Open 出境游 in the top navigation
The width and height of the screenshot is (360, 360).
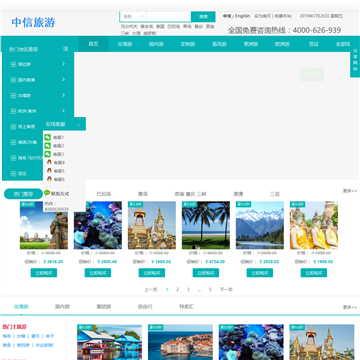(x=125, y=44)
